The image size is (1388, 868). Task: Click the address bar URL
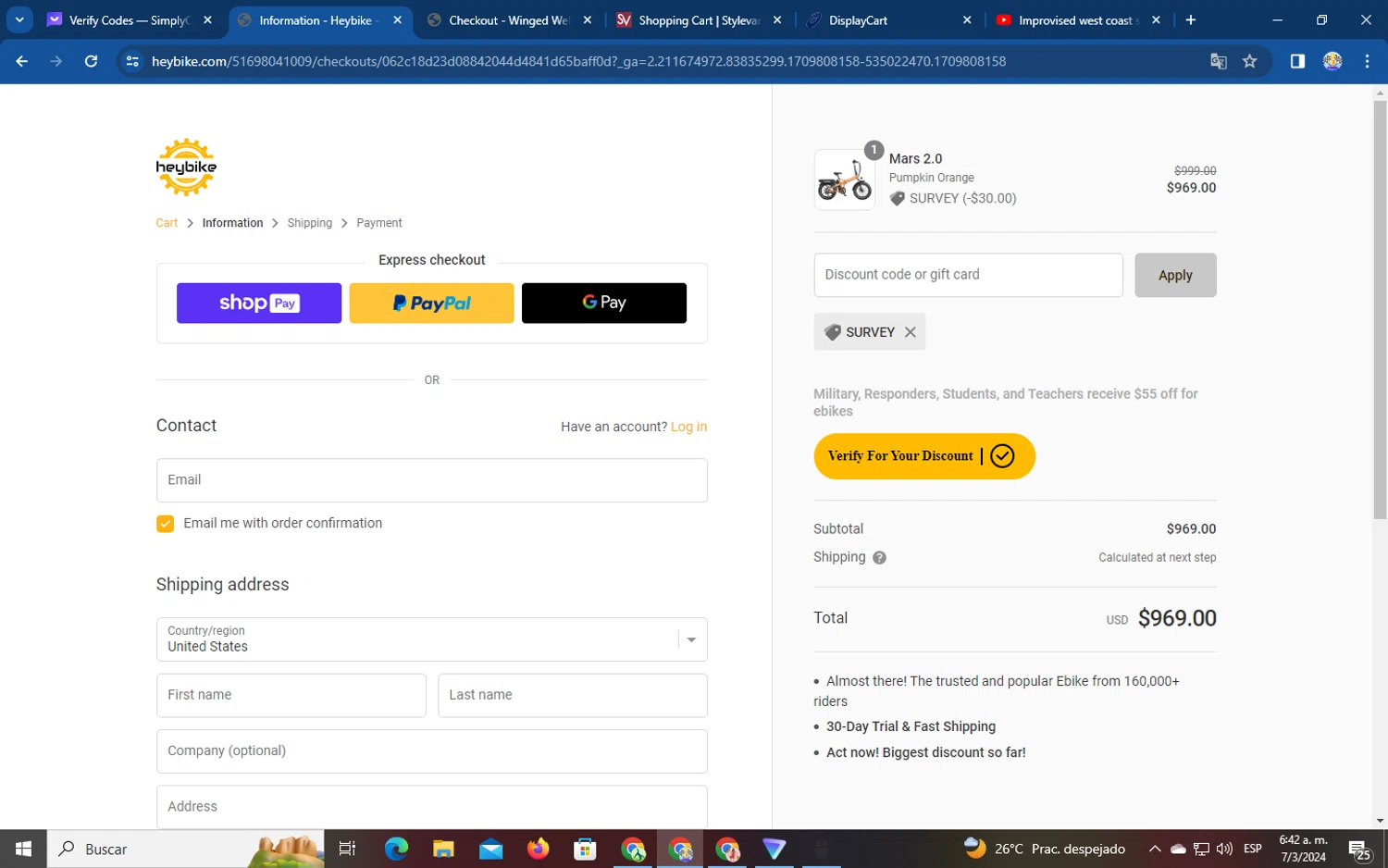click(x=578, y=61)
